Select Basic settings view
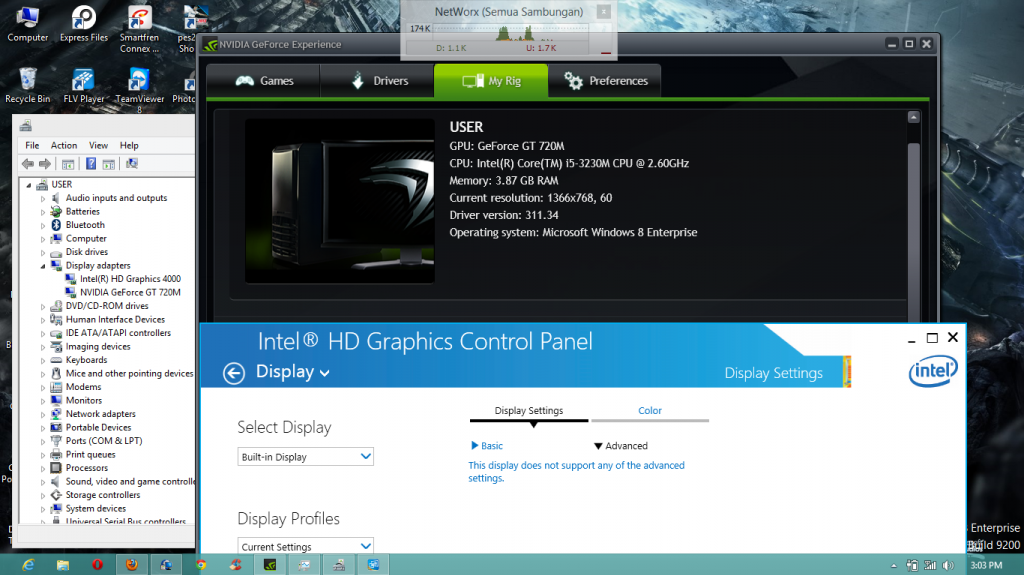This screenshot has height=575, width=1024. [x=487, y=446]
